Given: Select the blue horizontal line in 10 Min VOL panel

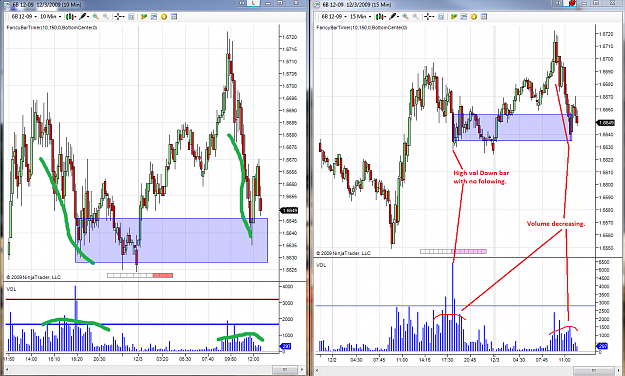Looking at the screenshot, I should click(x=142, y=324).
